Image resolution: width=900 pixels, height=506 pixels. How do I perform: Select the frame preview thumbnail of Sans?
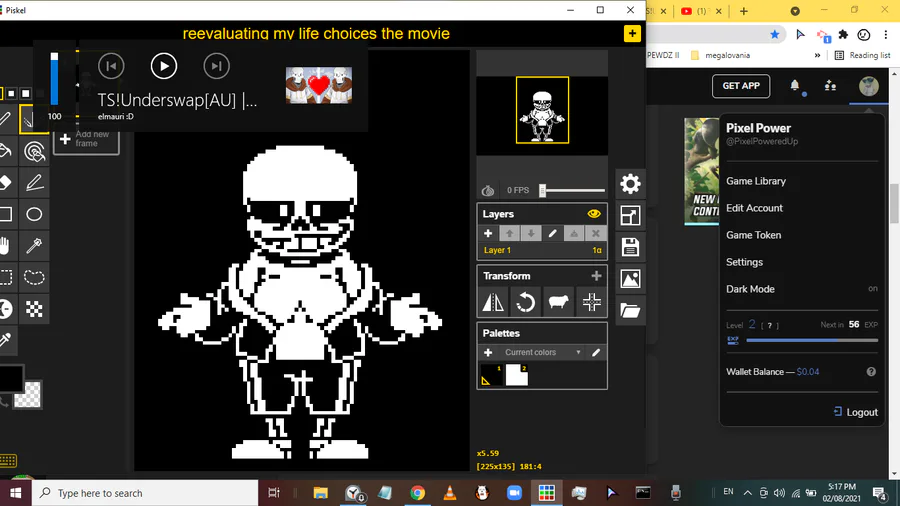pos(542,110)
